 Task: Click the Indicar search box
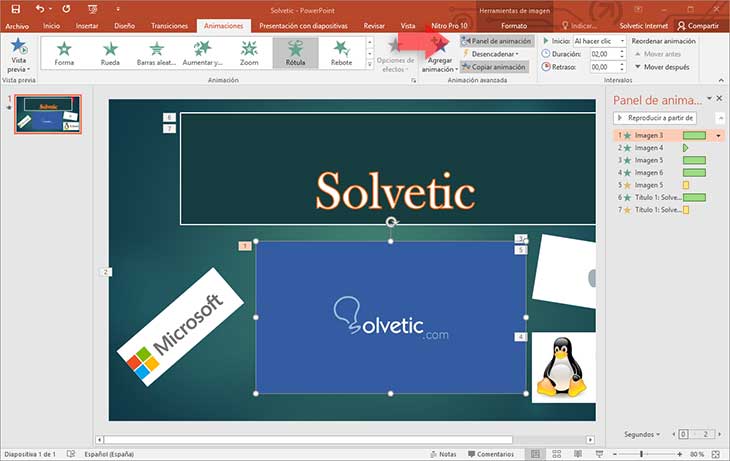[x=580, y=26]
